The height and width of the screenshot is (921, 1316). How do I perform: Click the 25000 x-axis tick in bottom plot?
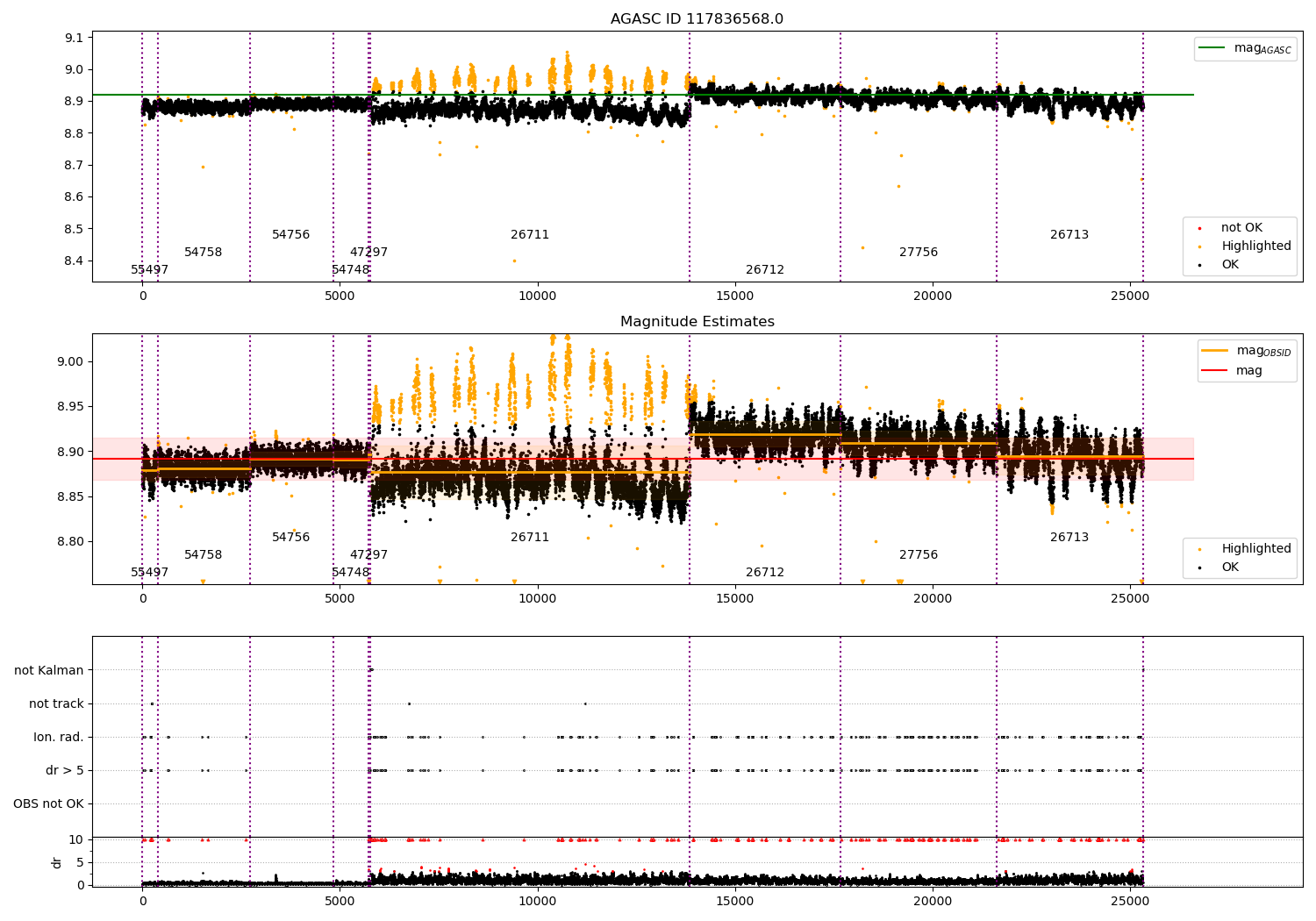[1130, 901]
